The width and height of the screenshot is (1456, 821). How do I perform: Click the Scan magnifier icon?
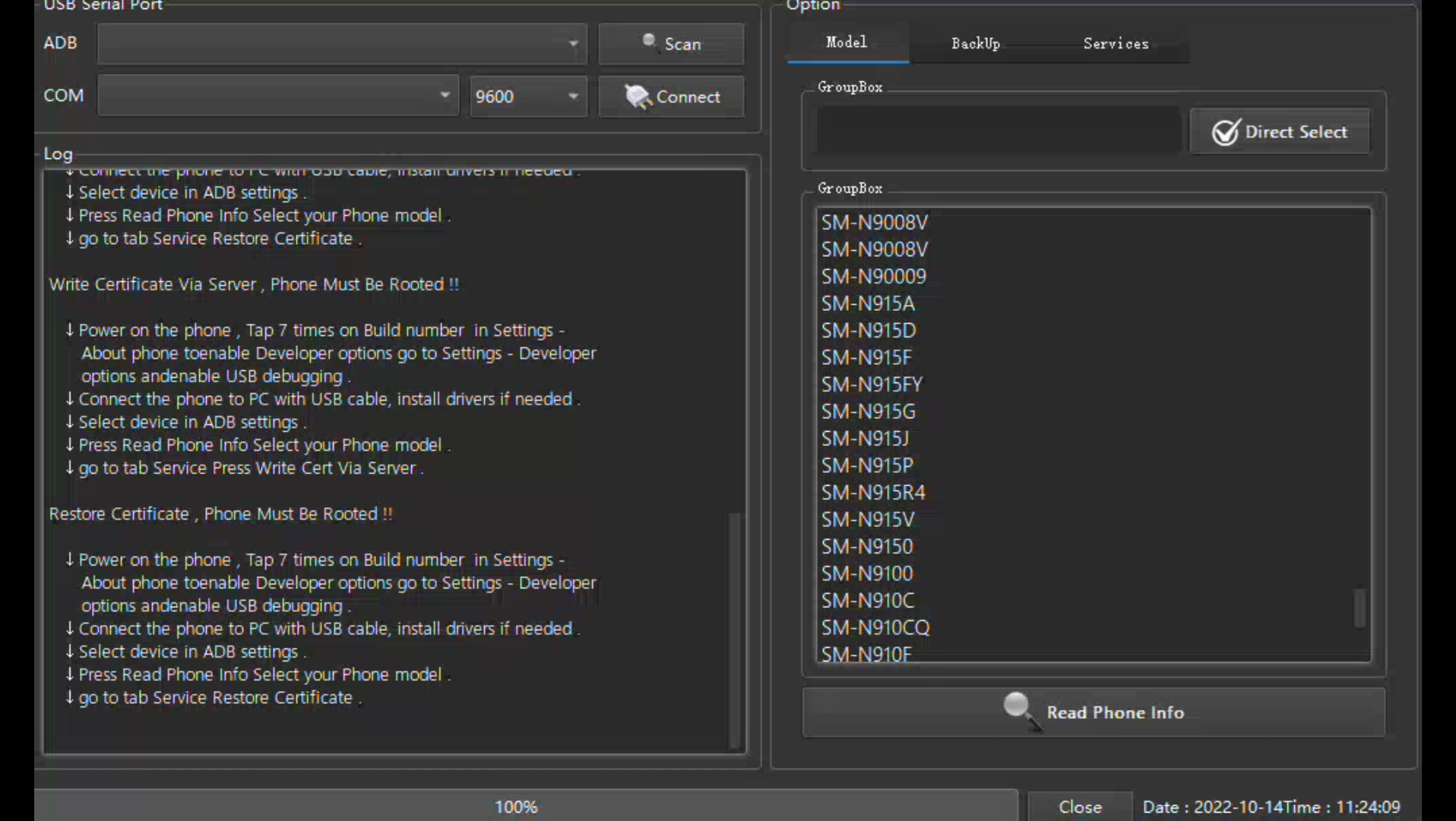click(x=649, y=41)
